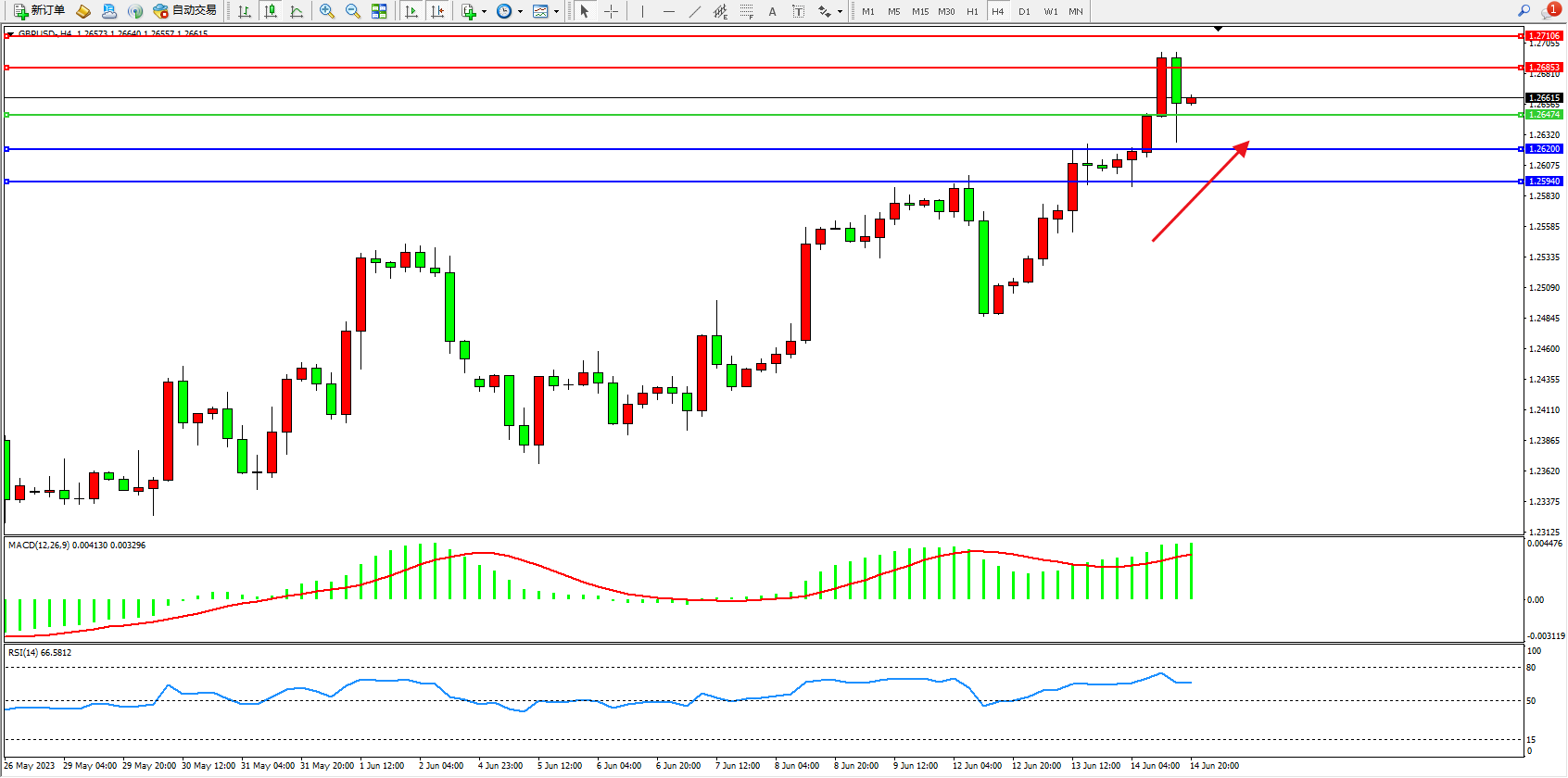Switch to the M15 timeframe

pos(920,11)
